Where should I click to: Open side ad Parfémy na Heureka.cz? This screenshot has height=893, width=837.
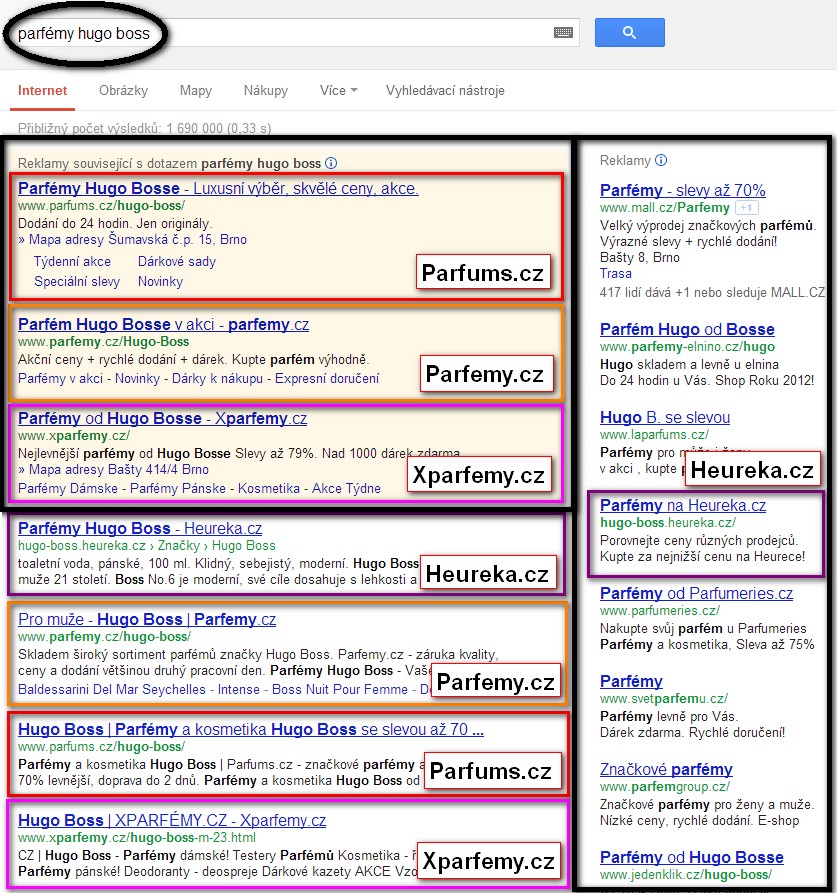(x=683, y=505)
